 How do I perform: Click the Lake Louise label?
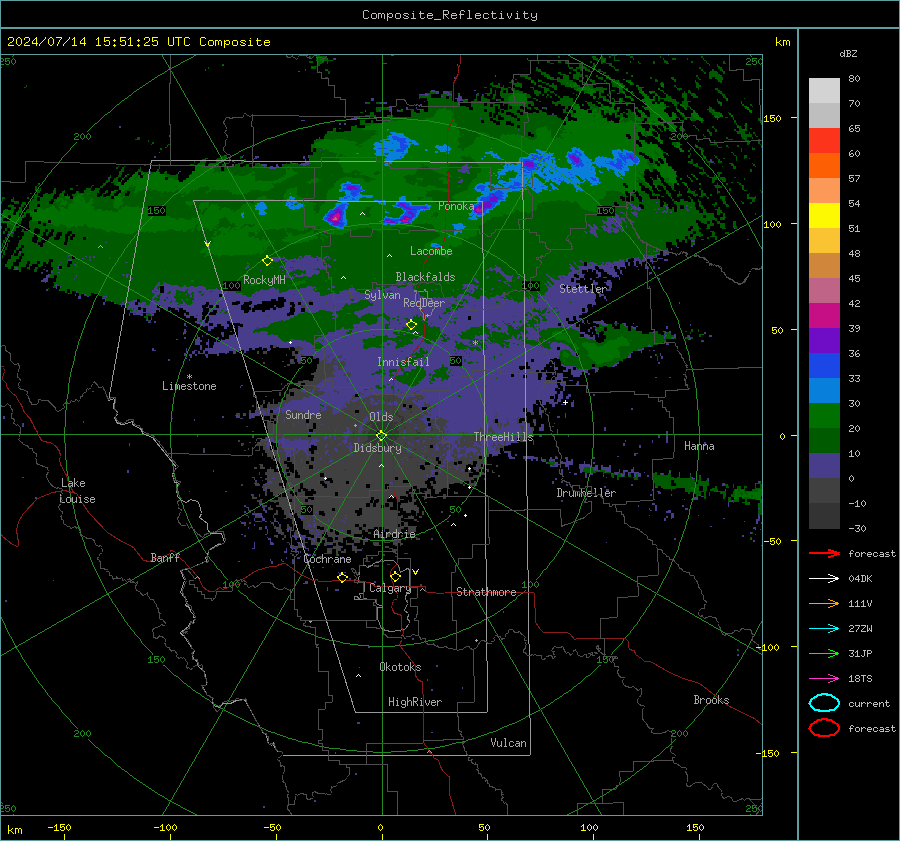(77, 491)
